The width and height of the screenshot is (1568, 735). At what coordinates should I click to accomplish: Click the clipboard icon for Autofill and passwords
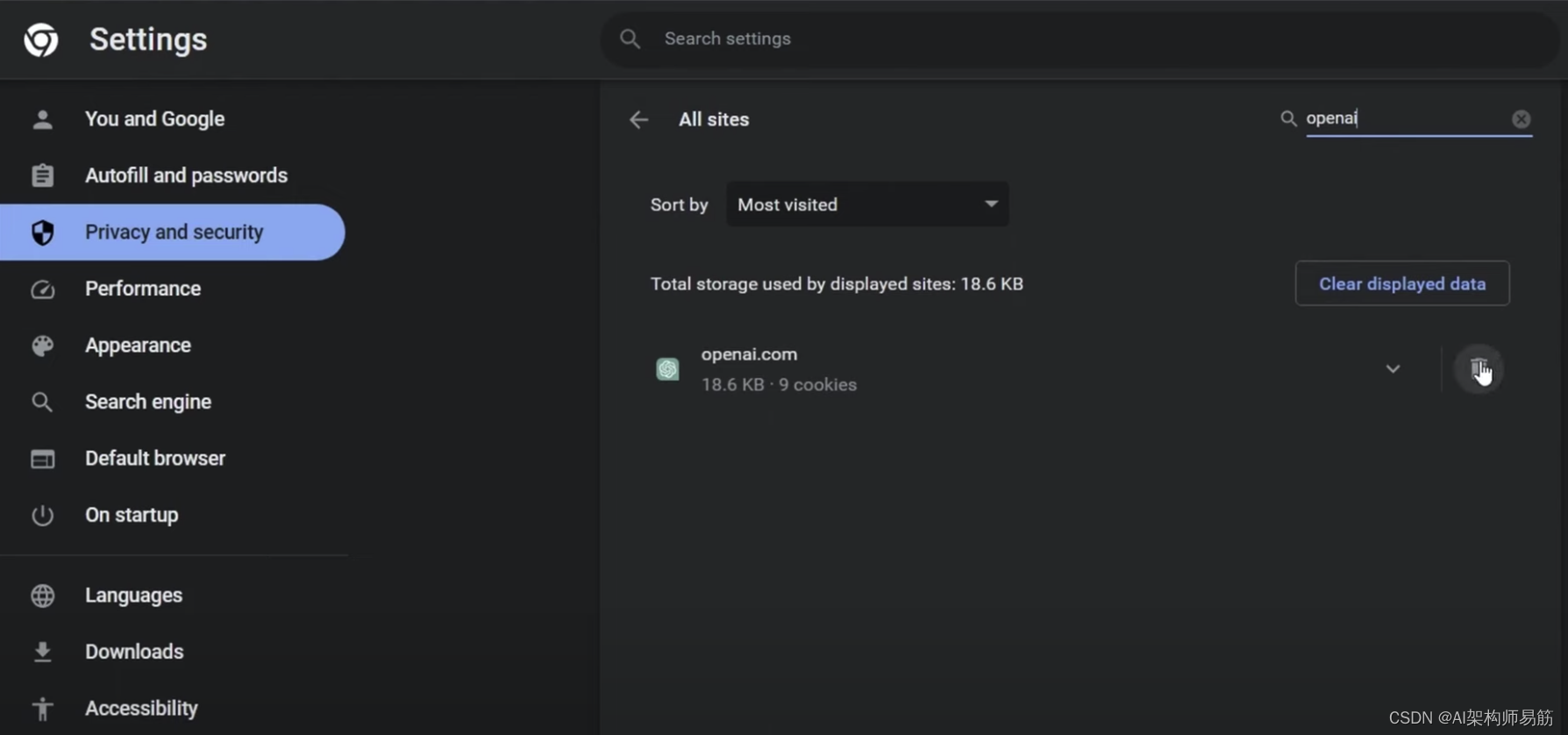pyautogui.click(x=42, y=175)
